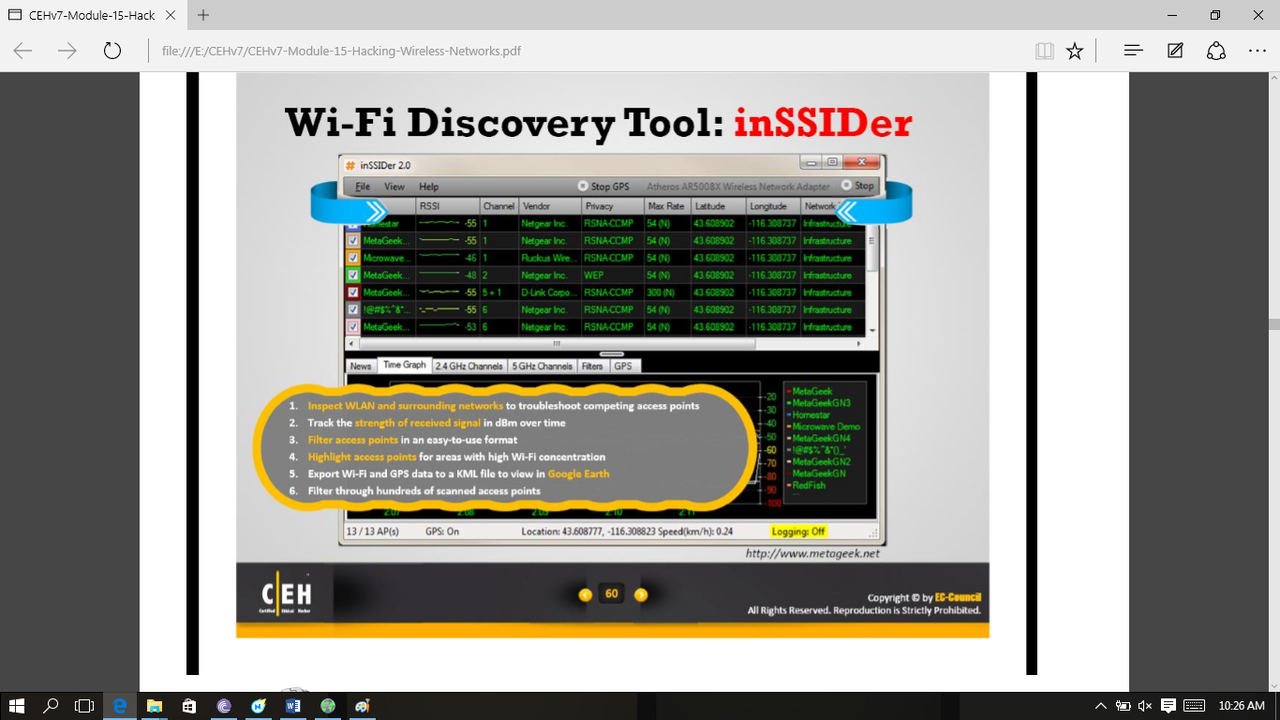Show hidden system tray icons
The height and width of the screenshot is (720, 1280).
pos(1101,706)
